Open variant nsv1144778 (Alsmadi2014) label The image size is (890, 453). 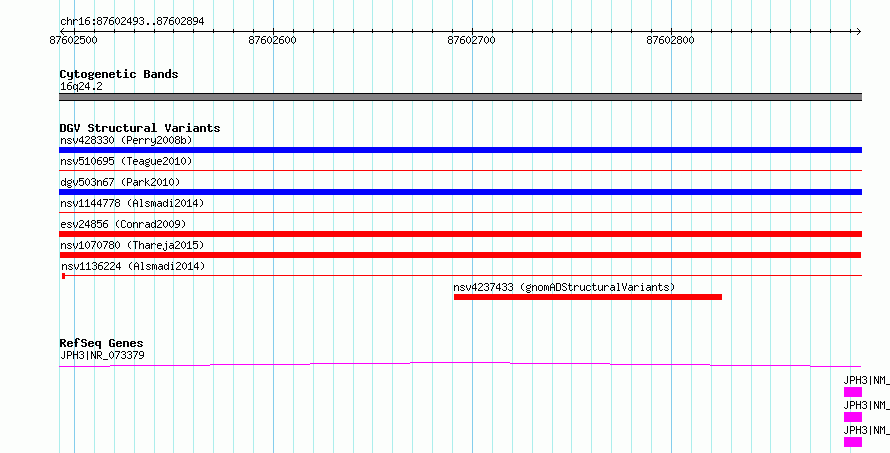(x=132, y=203)
